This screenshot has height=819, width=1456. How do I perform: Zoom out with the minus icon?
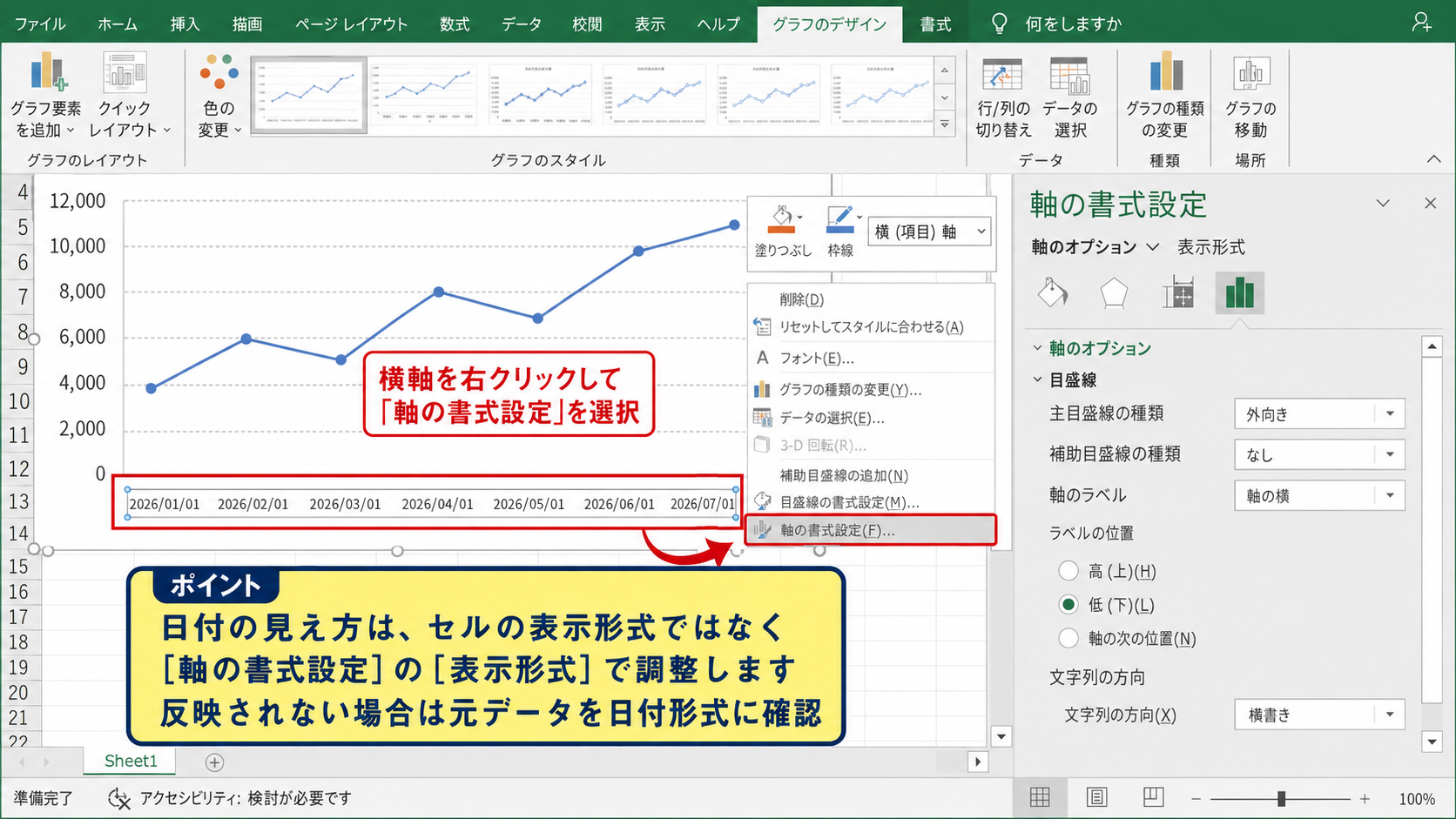point(1196,799)
